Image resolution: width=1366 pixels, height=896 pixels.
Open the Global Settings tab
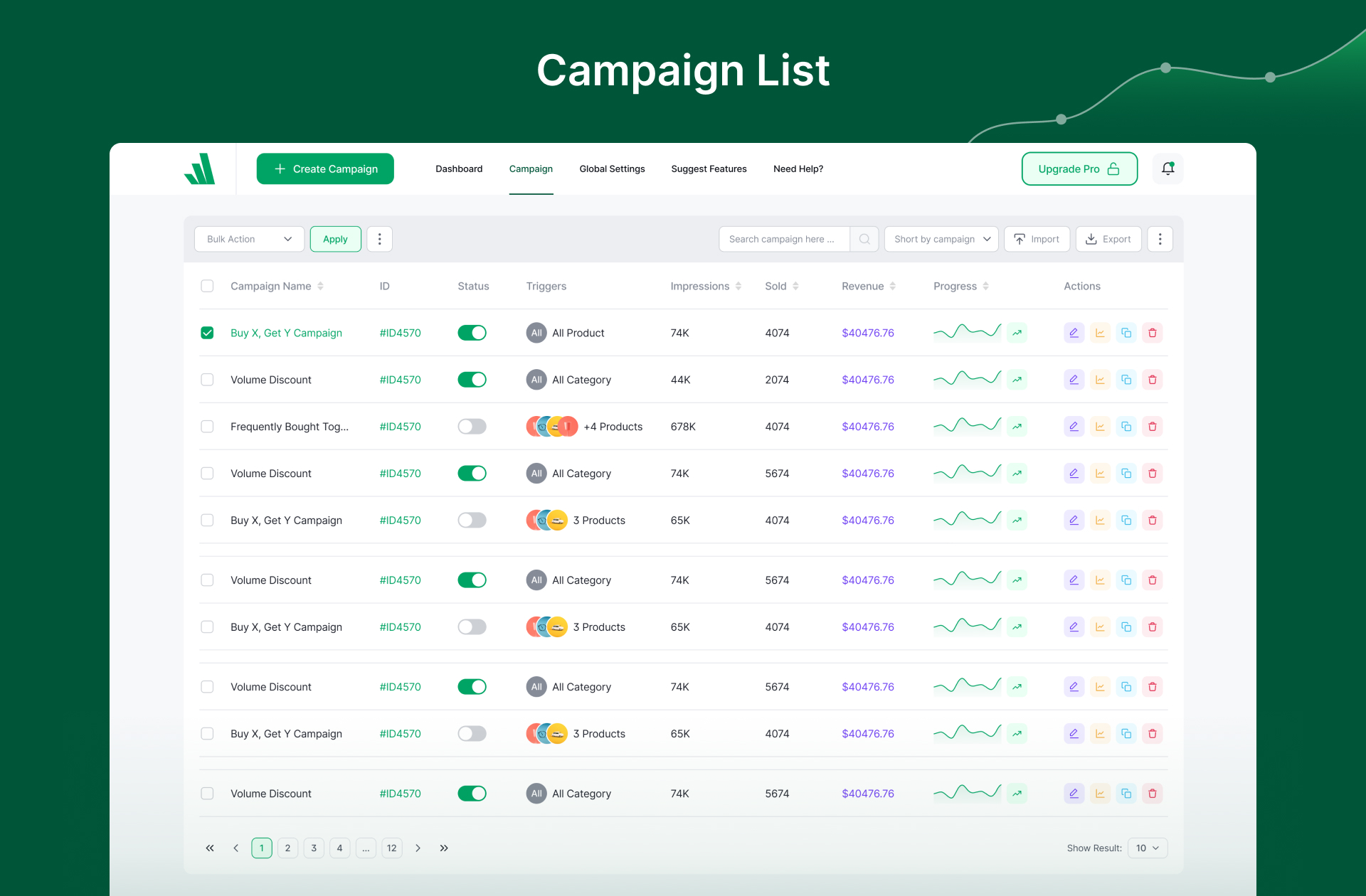coord(612,169)
